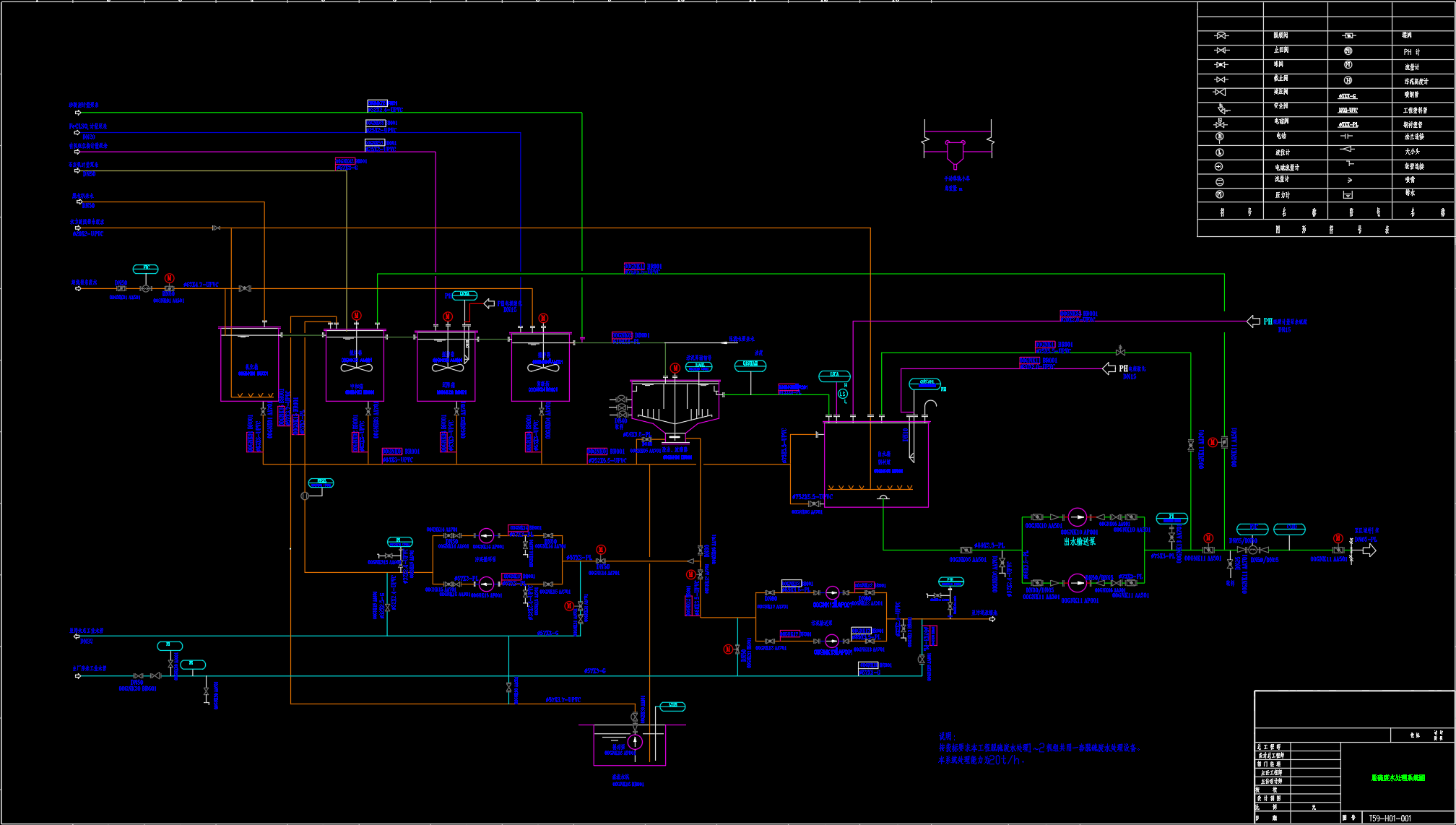Screen dimensions: 1456x825
Task: Click the upper outlet delivery pump symbol
Action: coord(1077,517)
